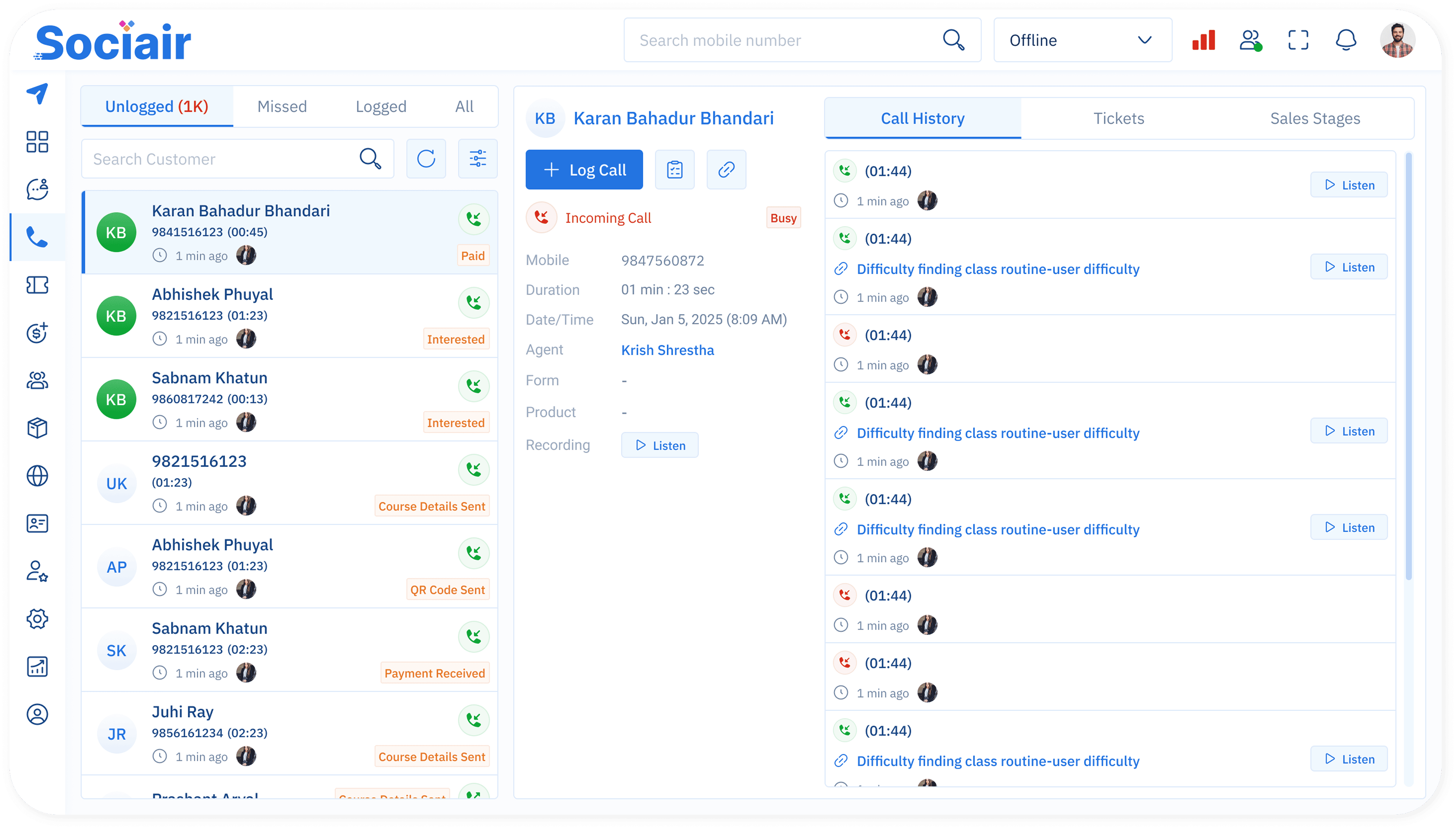
Task: Open the Sales Stages tab
Action: click(x=1315, y=118)
